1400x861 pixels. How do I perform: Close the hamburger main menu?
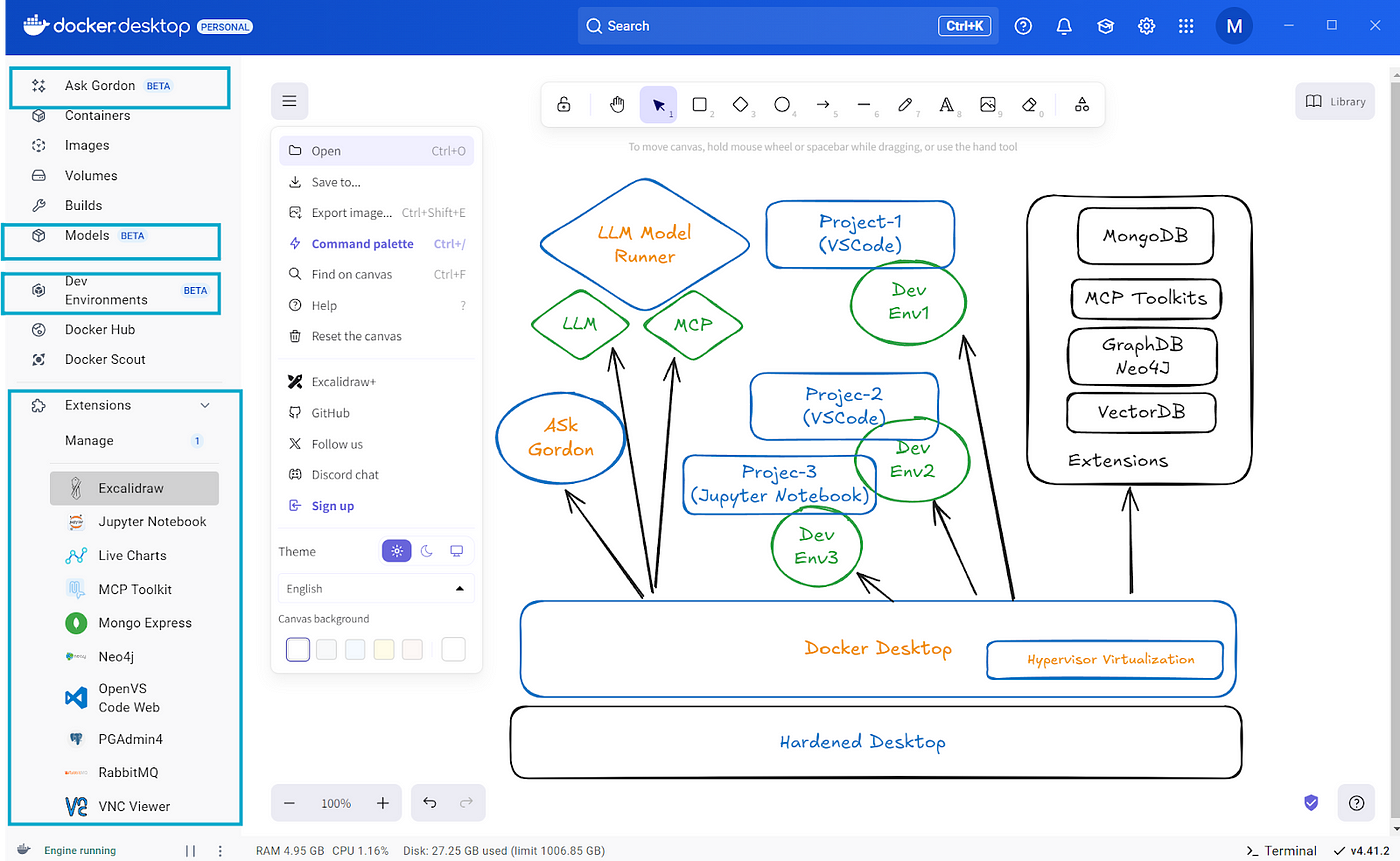(289, 101)
